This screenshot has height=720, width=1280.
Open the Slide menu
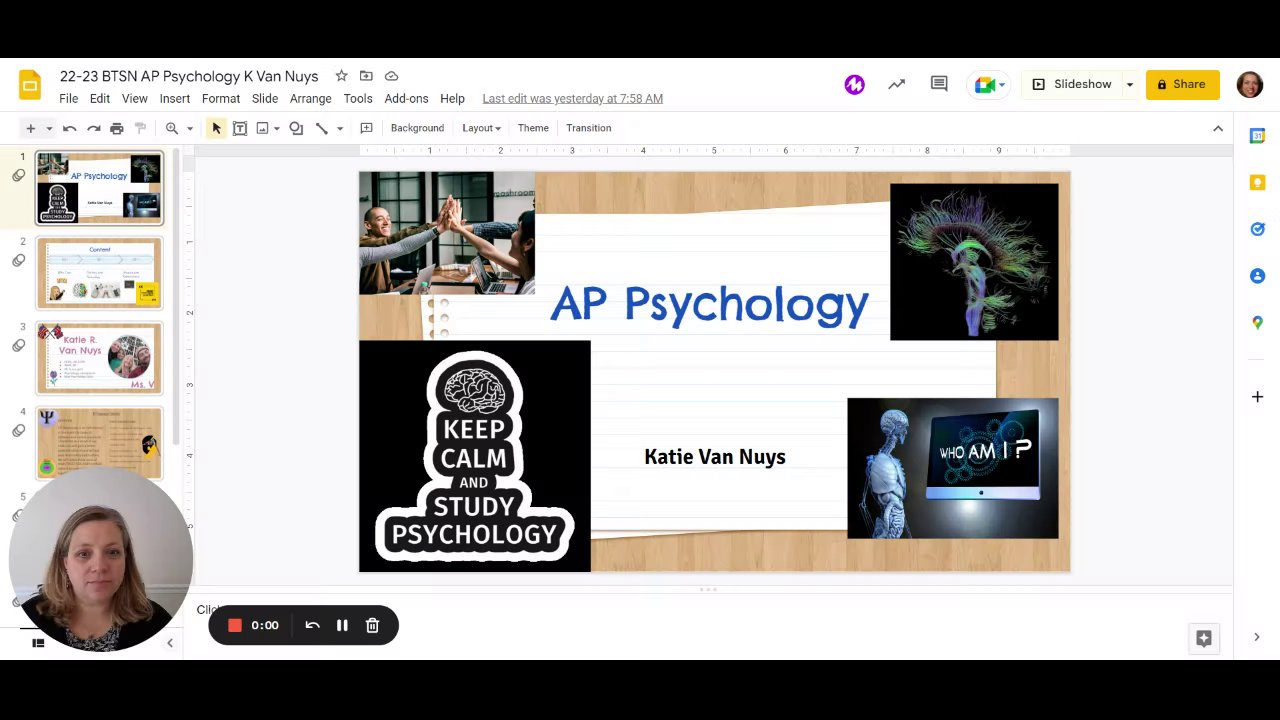pyautogui.click(x=265, y=99)
